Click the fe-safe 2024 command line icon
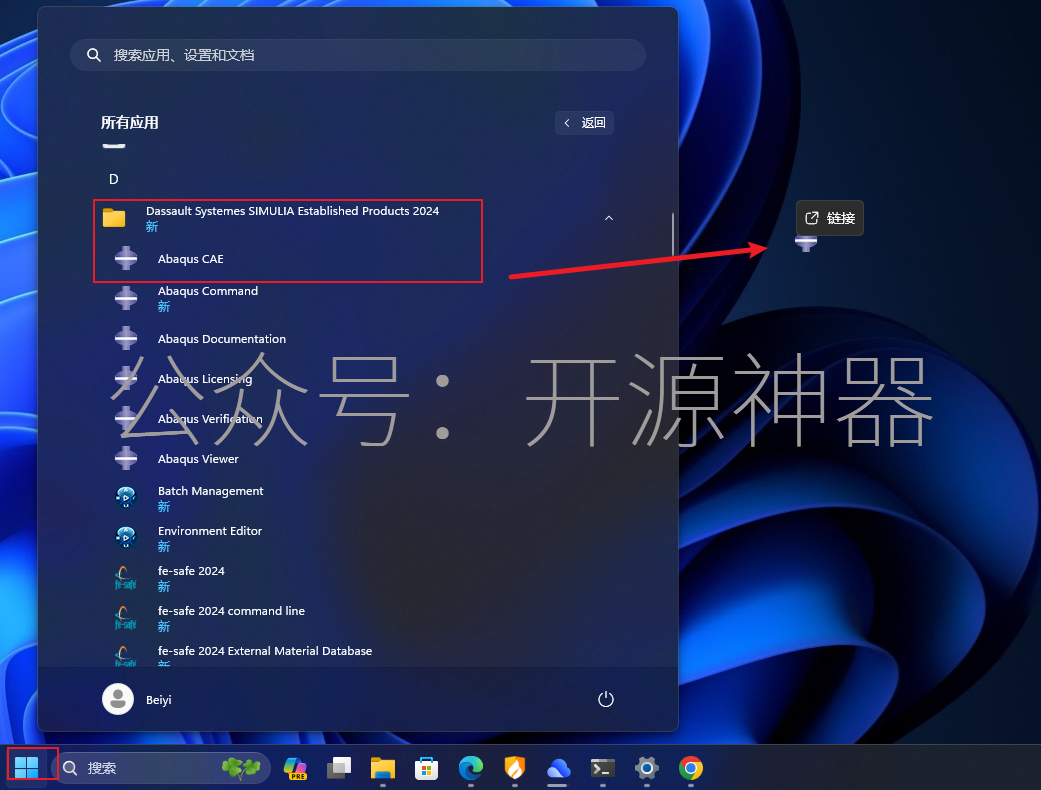 click(x=125, y=617)
